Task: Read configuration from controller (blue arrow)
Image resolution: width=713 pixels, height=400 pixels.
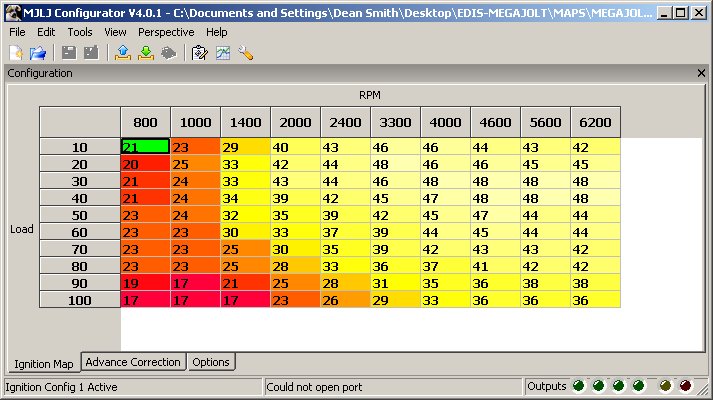Action: click(123, 53)
